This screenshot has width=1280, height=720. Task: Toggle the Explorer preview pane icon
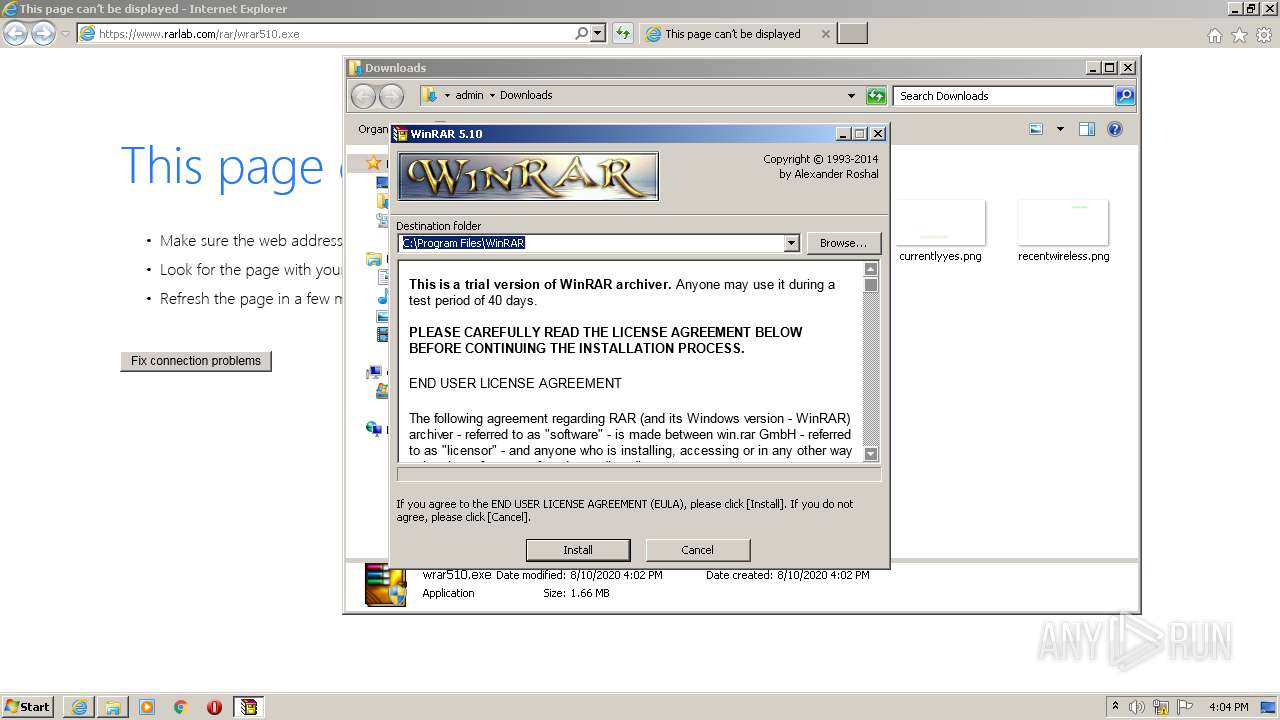[1087, 129]
